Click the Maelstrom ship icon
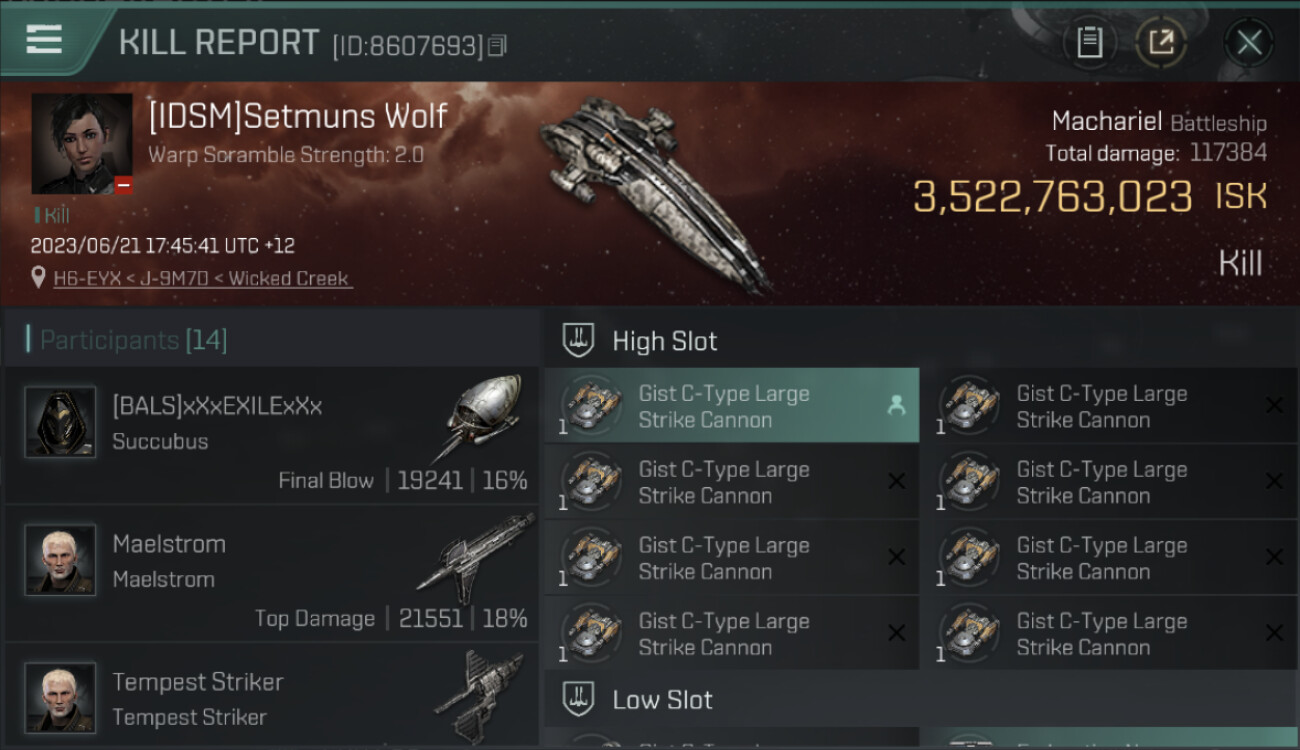 pyautogui.click(x=478, y=559)
